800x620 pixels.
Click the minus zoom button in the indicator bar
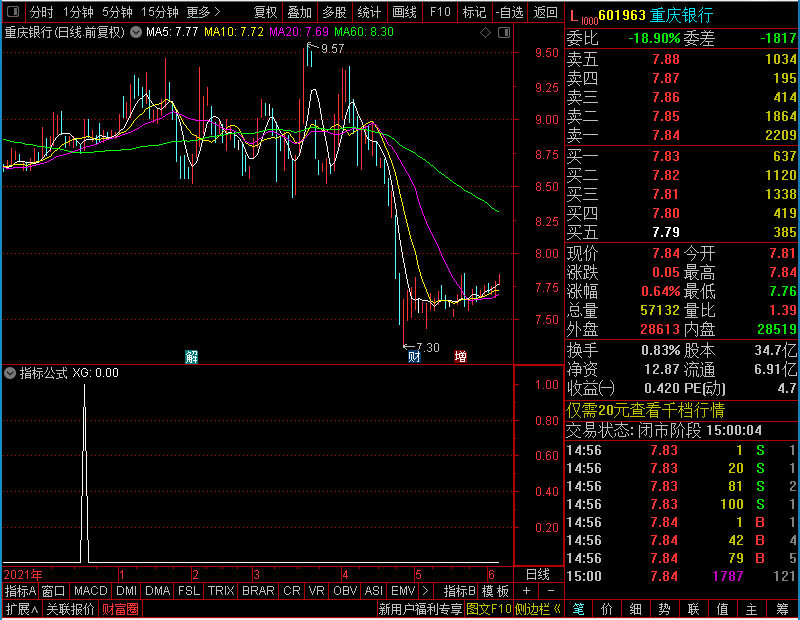point(551,591)
